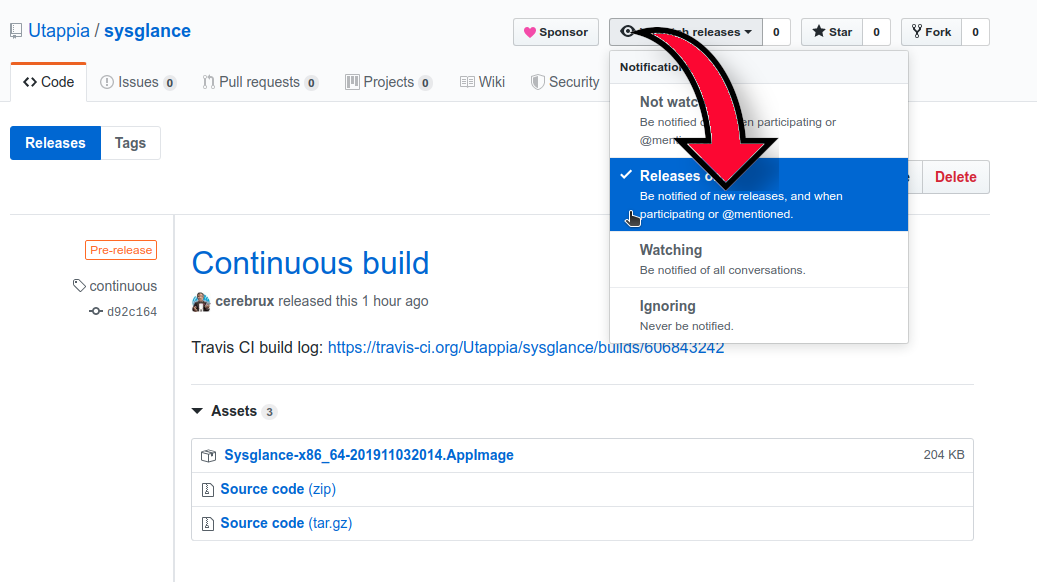Switch to the Code tab
1037x582 pixels.
48,82
